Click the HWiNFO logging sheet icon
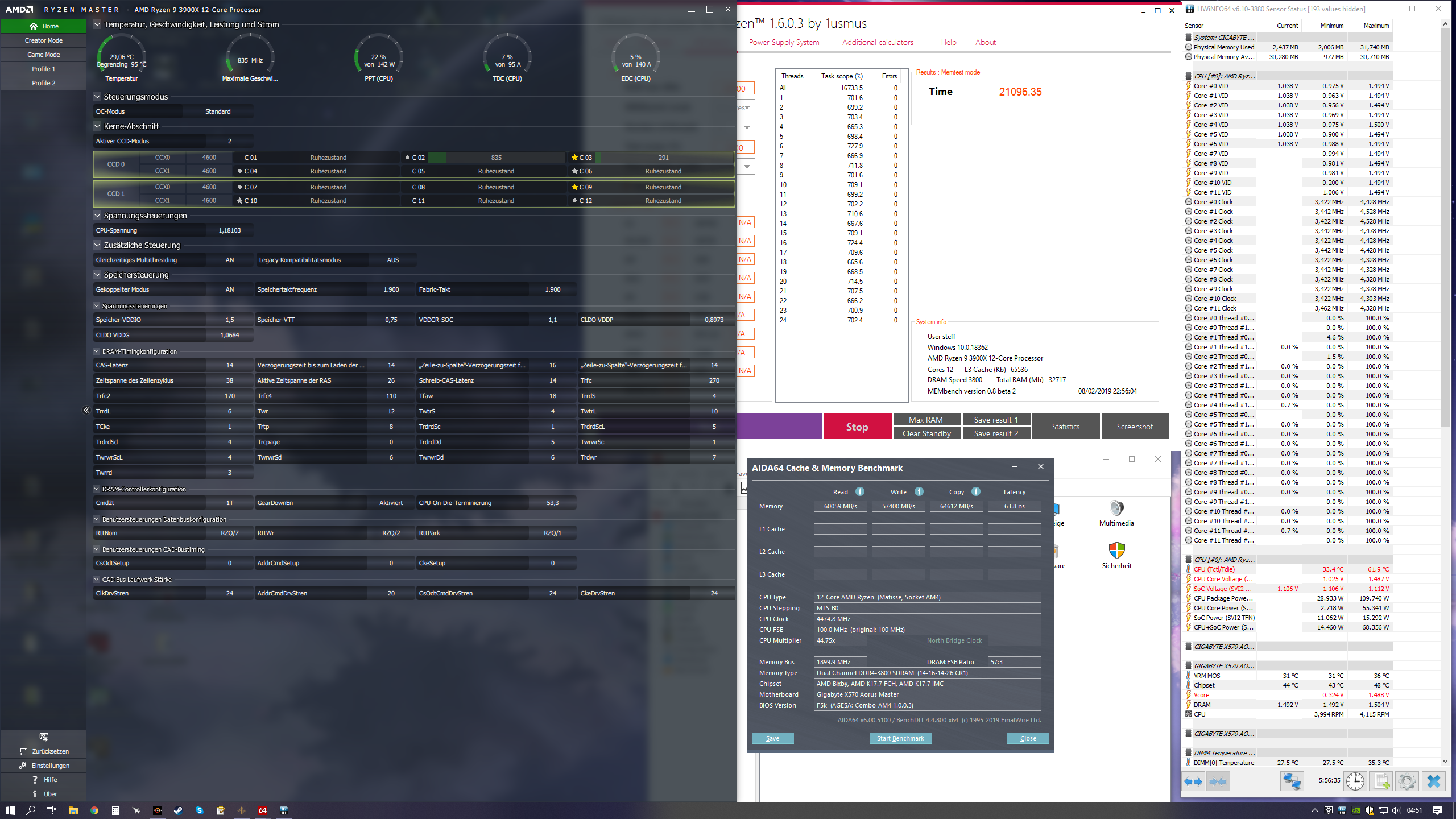Screen dimensions: 1456x819 point(1381,781)
